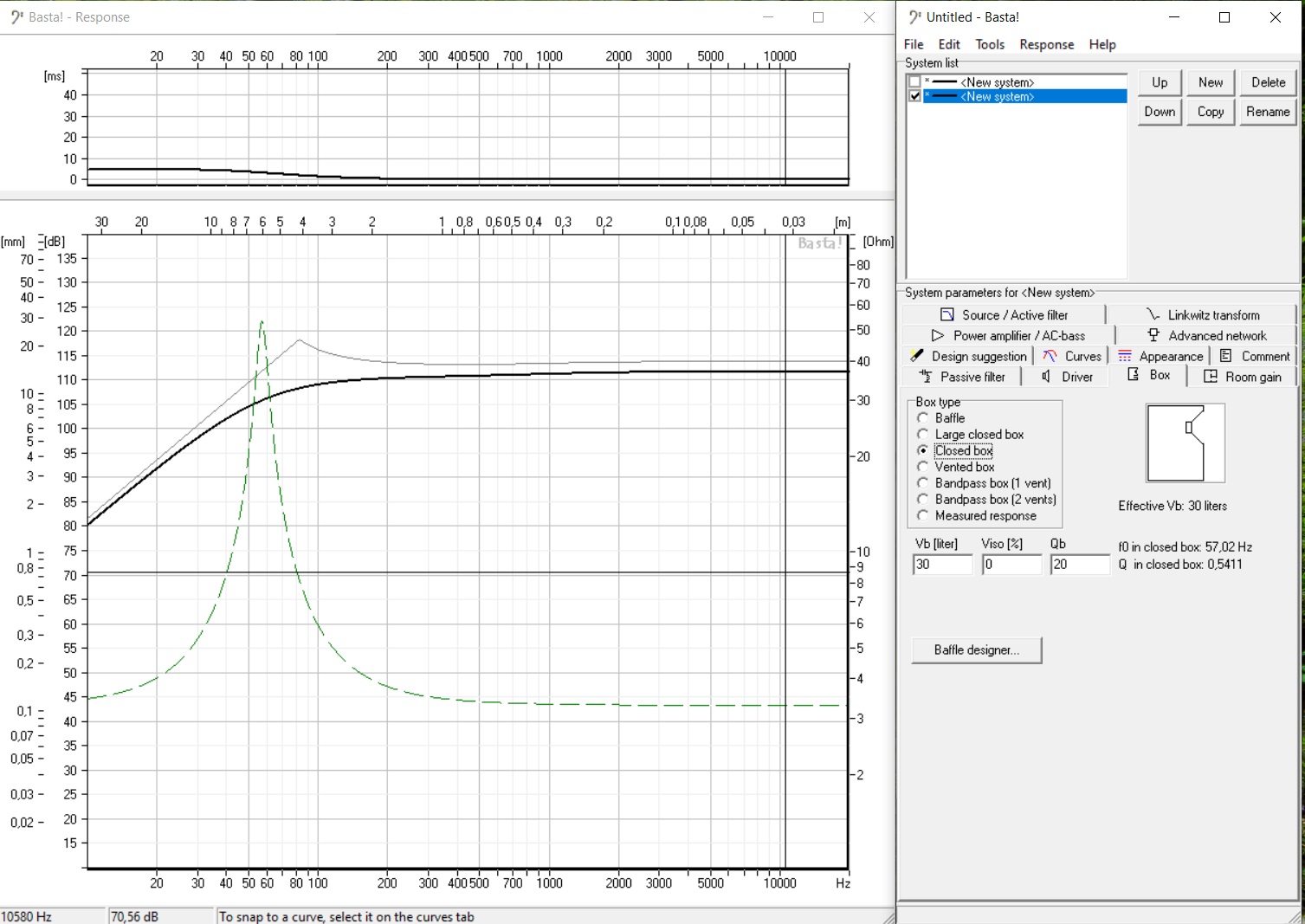The image size is (1305, 924).
Task: Click the Basta! main window app icon
Action: (x=914, y=17)
